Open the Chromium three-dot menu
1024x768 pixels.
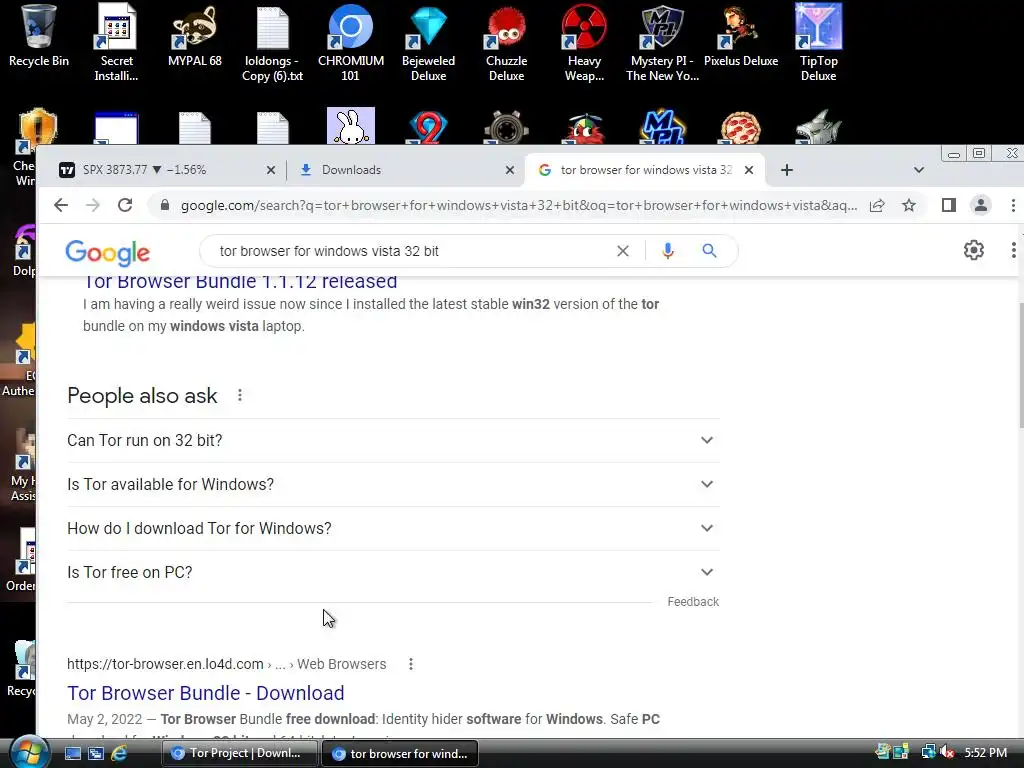[1013, 206]
